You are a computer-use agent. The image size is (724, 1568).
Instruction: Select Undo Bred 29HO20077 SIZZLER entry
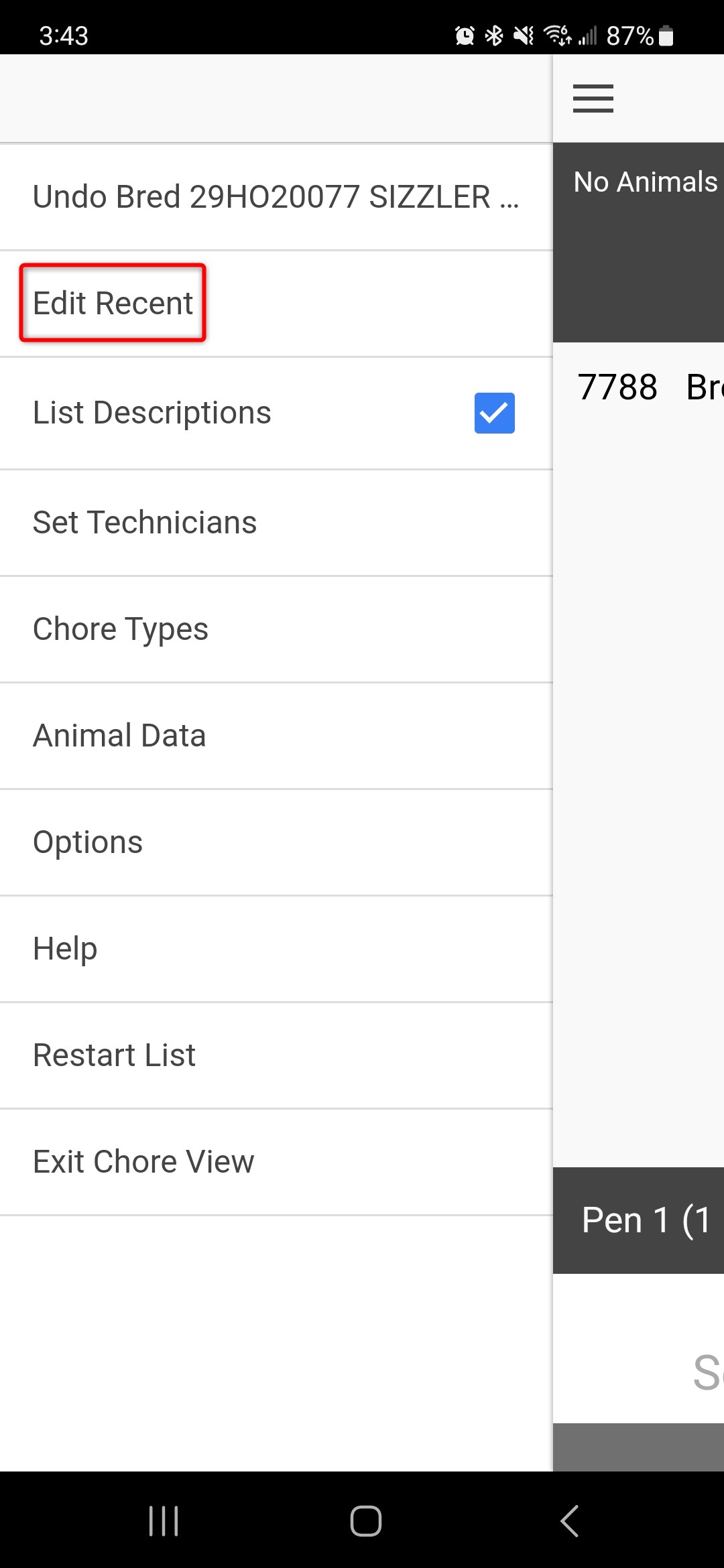pyautogui.click(x=276, y=196)
